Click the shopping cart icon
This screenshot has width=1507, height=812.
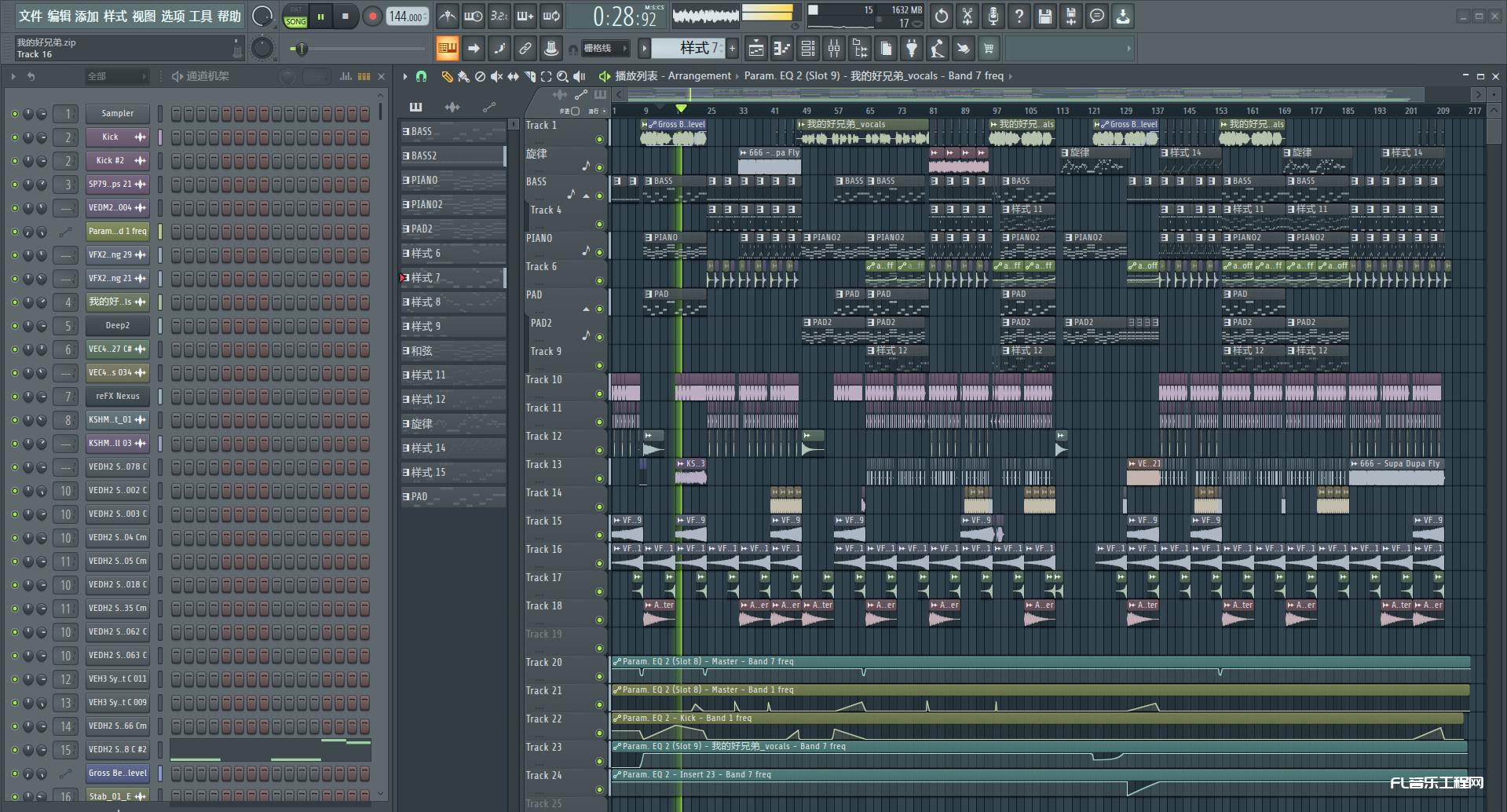989,49
